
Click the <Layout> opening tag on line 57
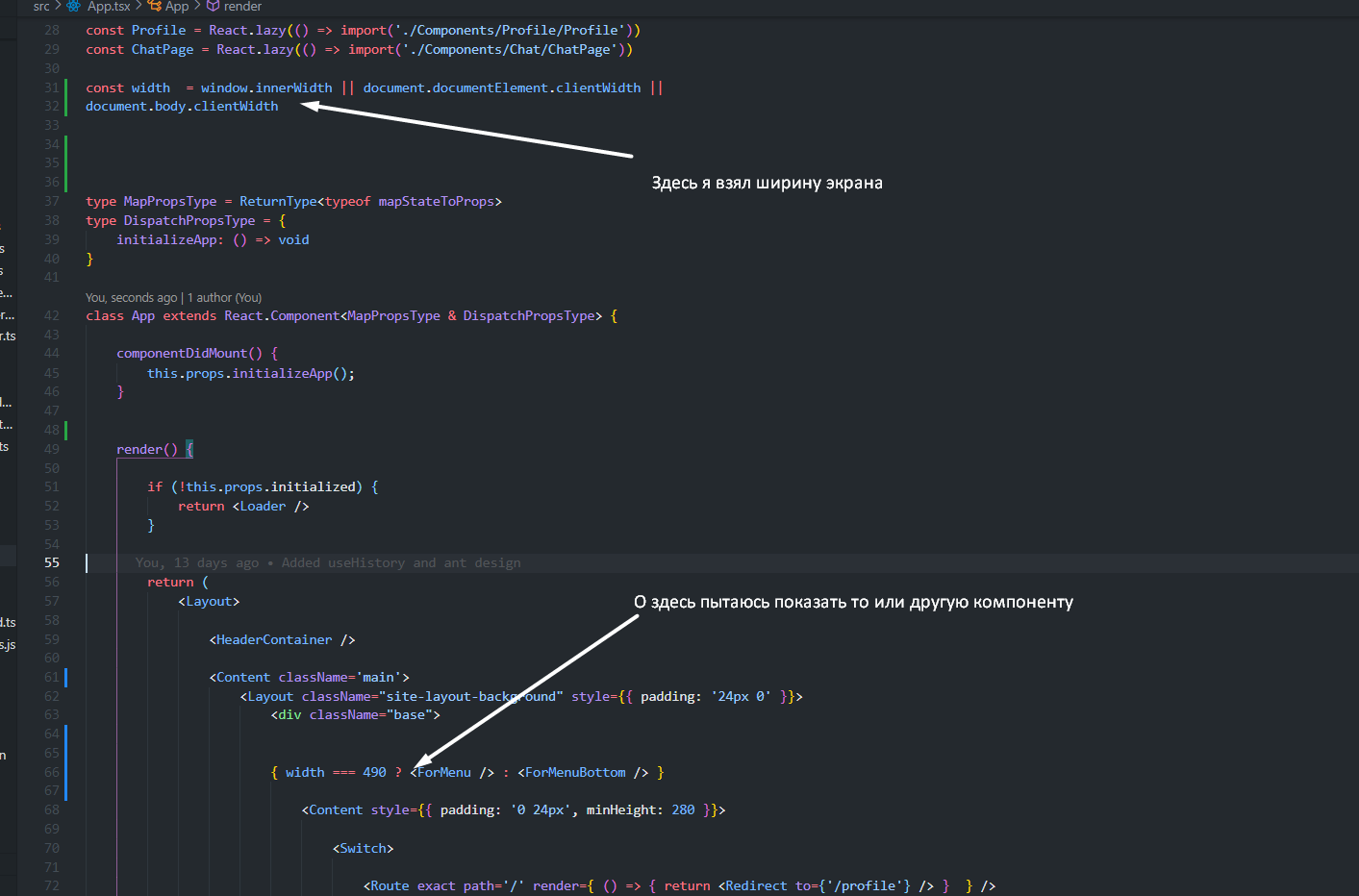[x=209, y=602]
